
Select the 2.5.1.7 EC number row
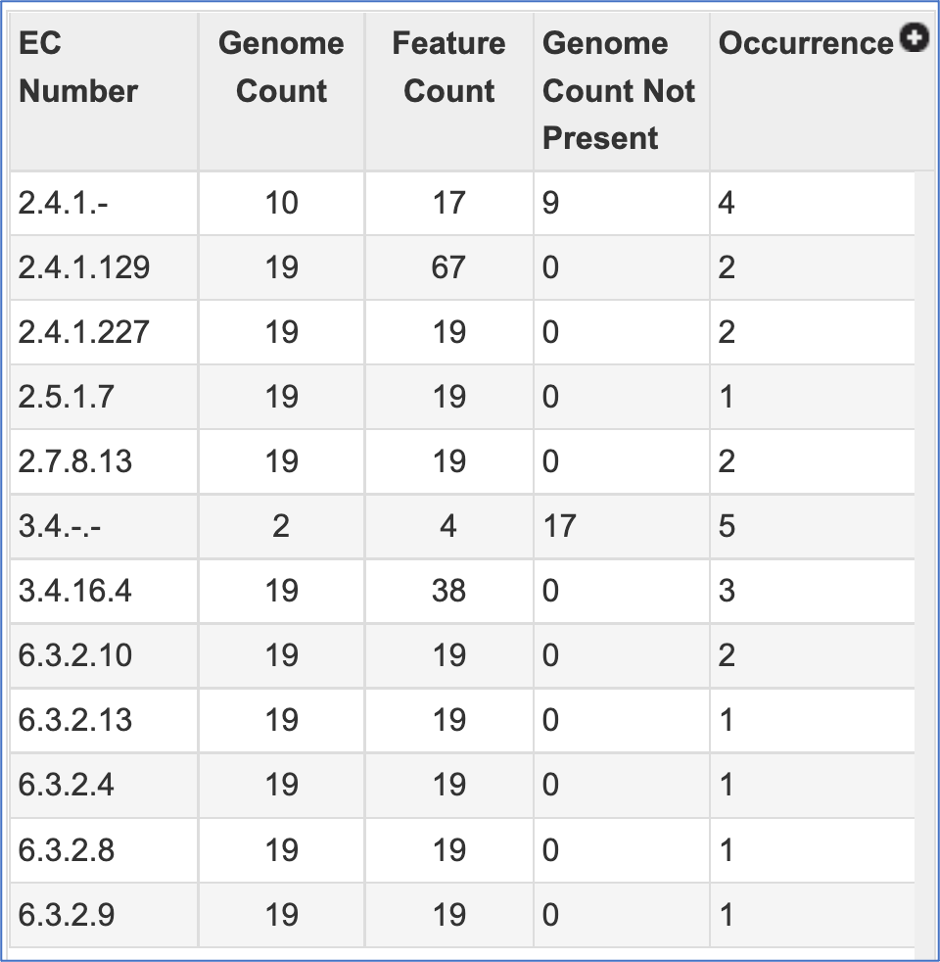pos(462,397)
